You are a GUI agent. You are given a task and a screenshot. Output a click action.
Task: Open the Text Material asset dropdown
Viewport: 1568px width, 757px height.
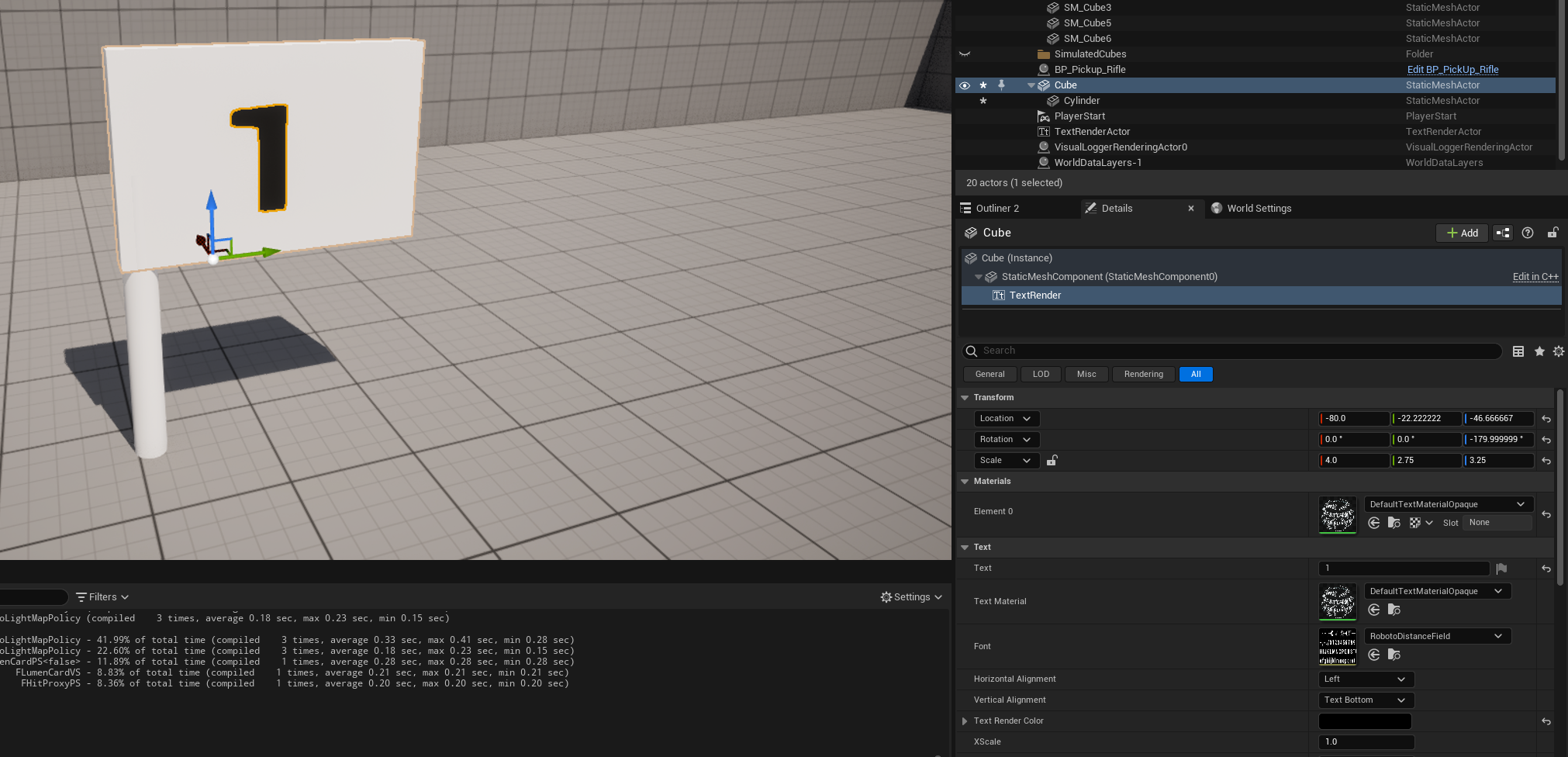[x=1438, y=591]
